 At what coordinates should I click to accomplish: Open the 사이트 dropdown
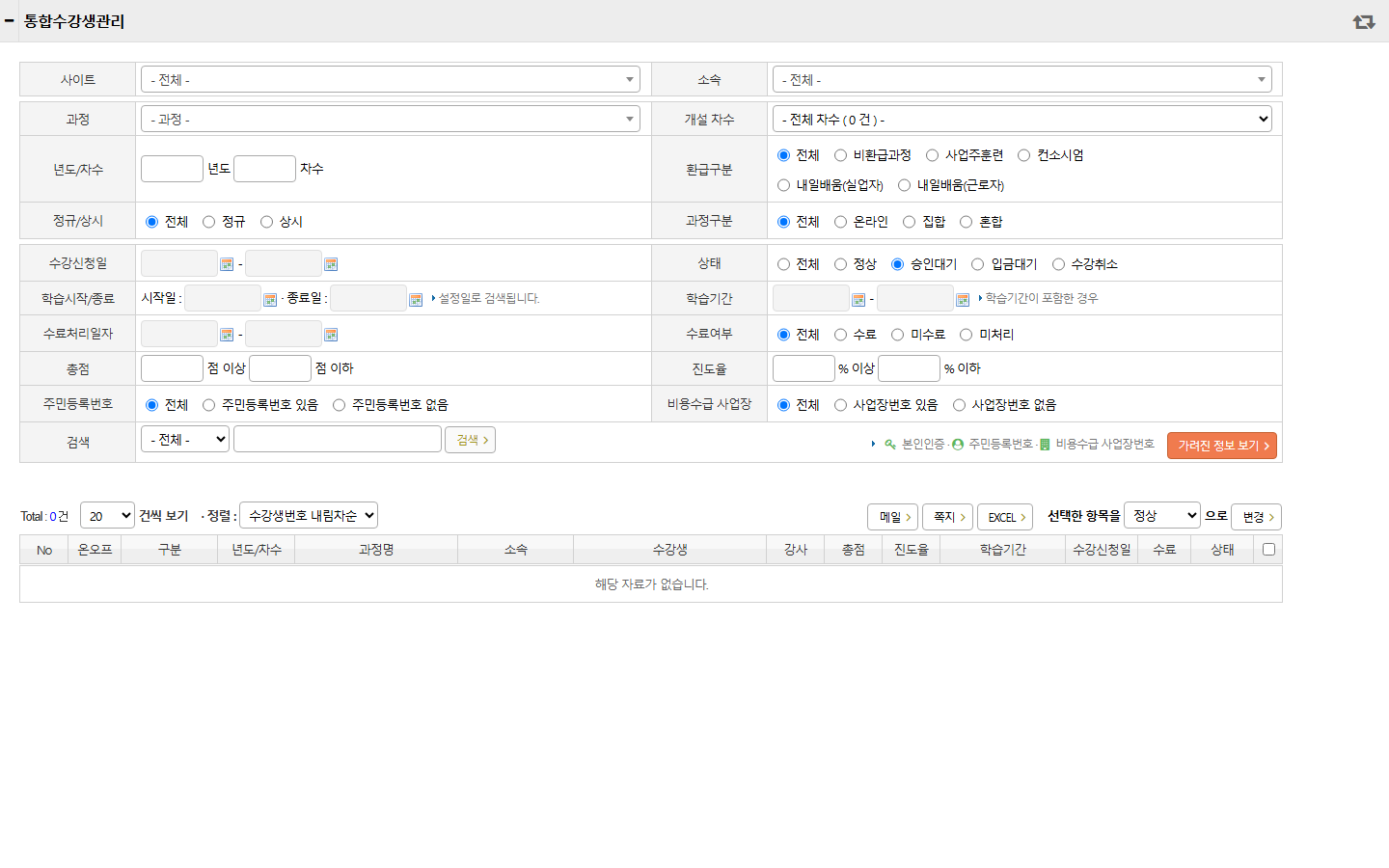click(x=391, y=80)
